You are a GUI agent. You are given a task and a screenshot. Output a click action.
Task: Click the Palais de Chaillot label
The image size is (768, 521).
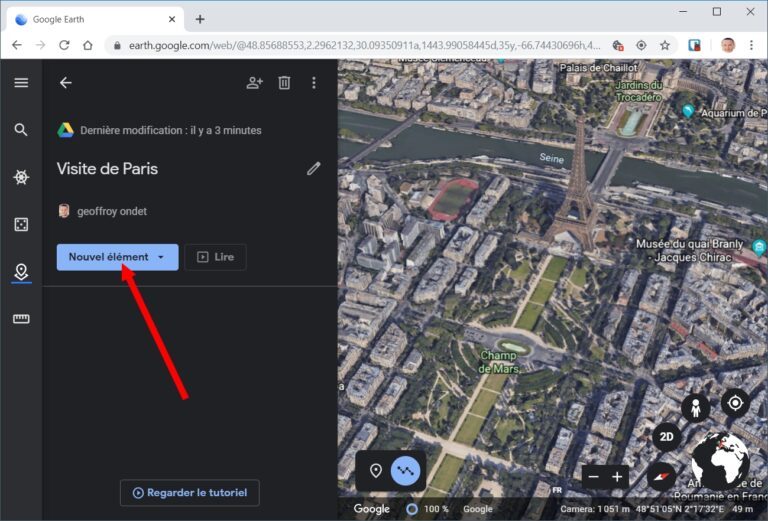coord(599,68)
